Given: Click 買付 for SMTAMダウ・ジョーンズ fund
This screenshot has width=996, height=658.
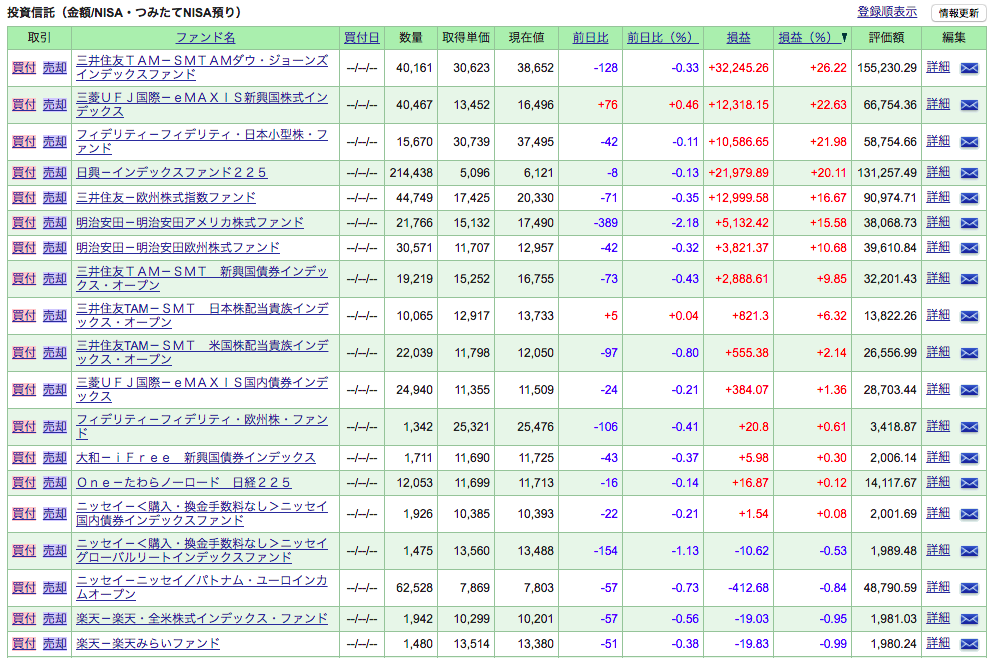Looking at the screenshot, I should click(x=24, y=67).
